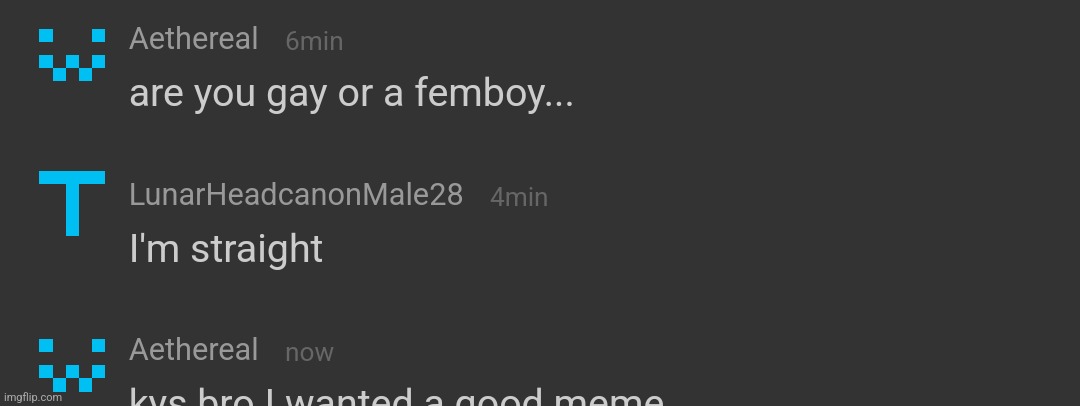The image size is (1080, 406).
Task: Click the word 'are' starting the first message
Action: (x=156, y=95)
